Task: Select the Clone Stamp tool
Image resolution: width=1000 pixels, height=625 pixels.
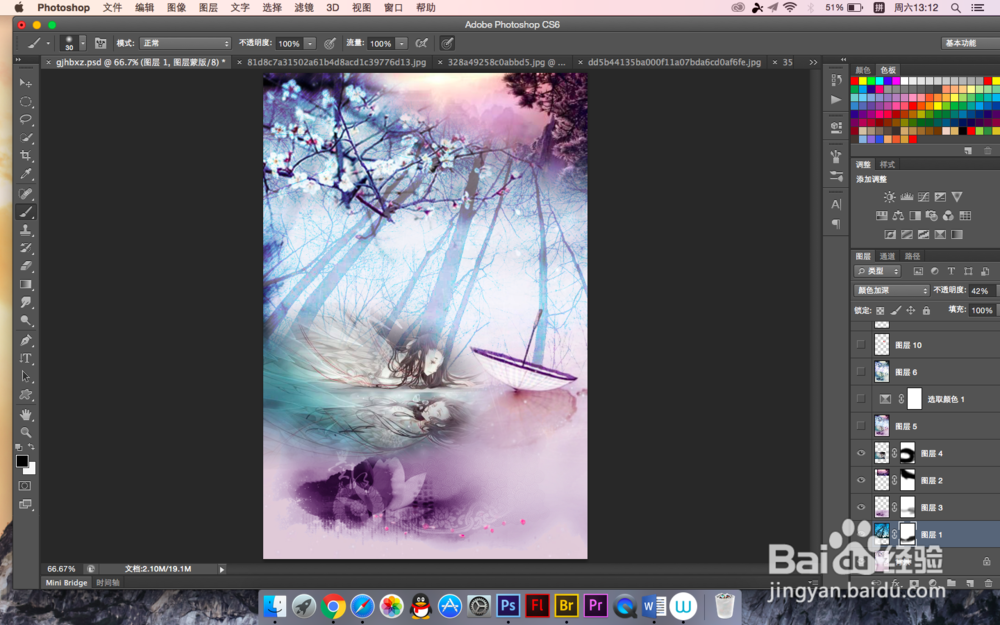Action: (26, 230)
